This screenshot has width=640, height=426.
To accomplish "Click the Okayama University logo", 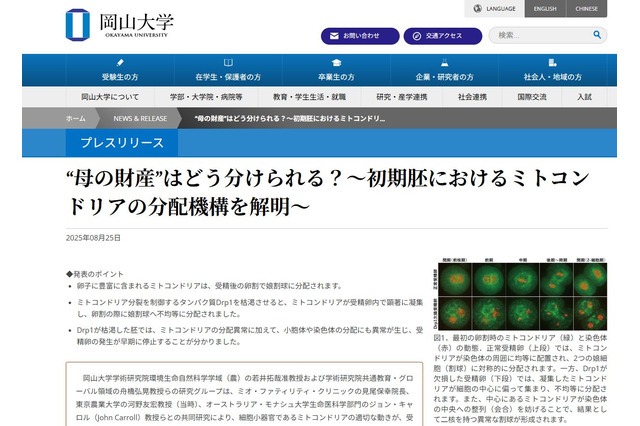I will (x=120, y=25).
